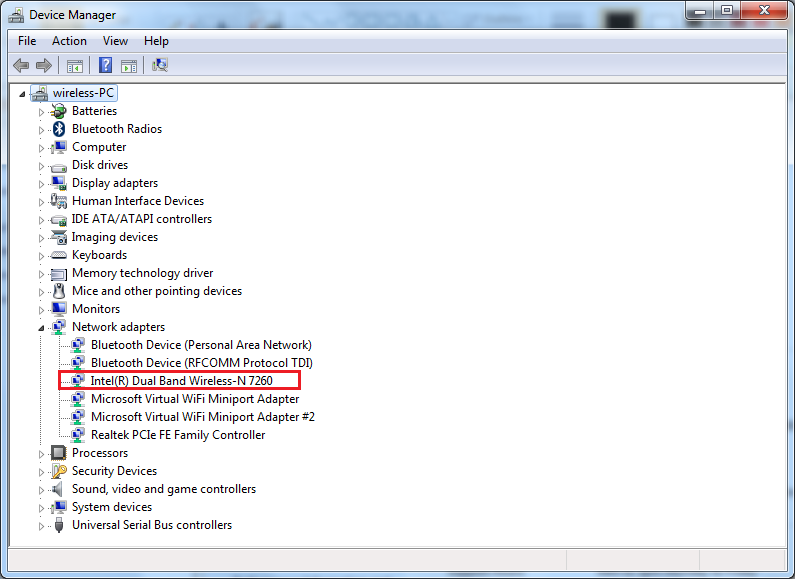
Task: Select the Human Interface Devices label
Action: click(138, 201)
